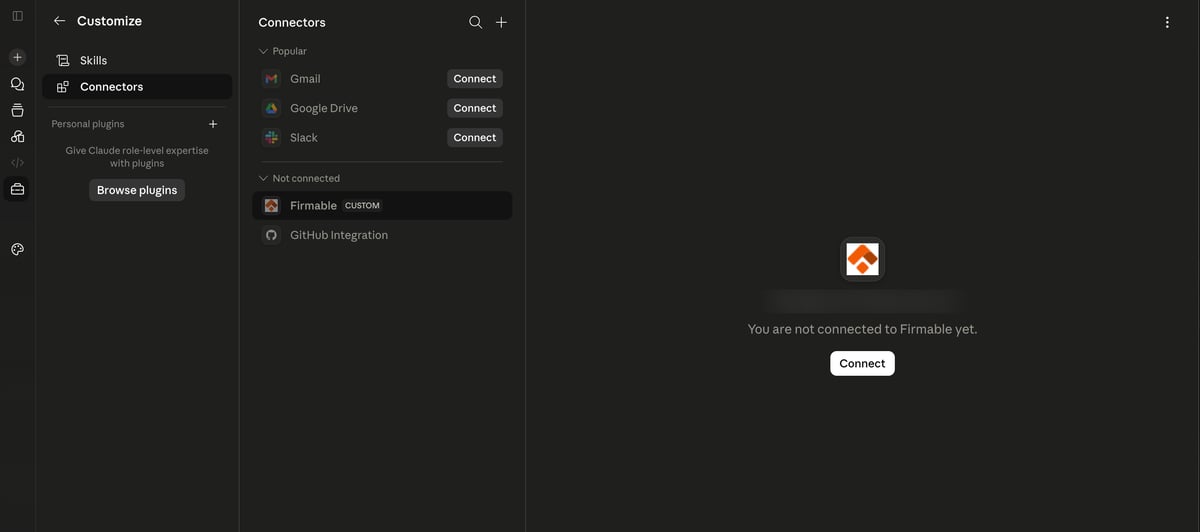The image size is (1200, 532).
Task: Collapse the Not connected section
Action: (x=299, y=178)
